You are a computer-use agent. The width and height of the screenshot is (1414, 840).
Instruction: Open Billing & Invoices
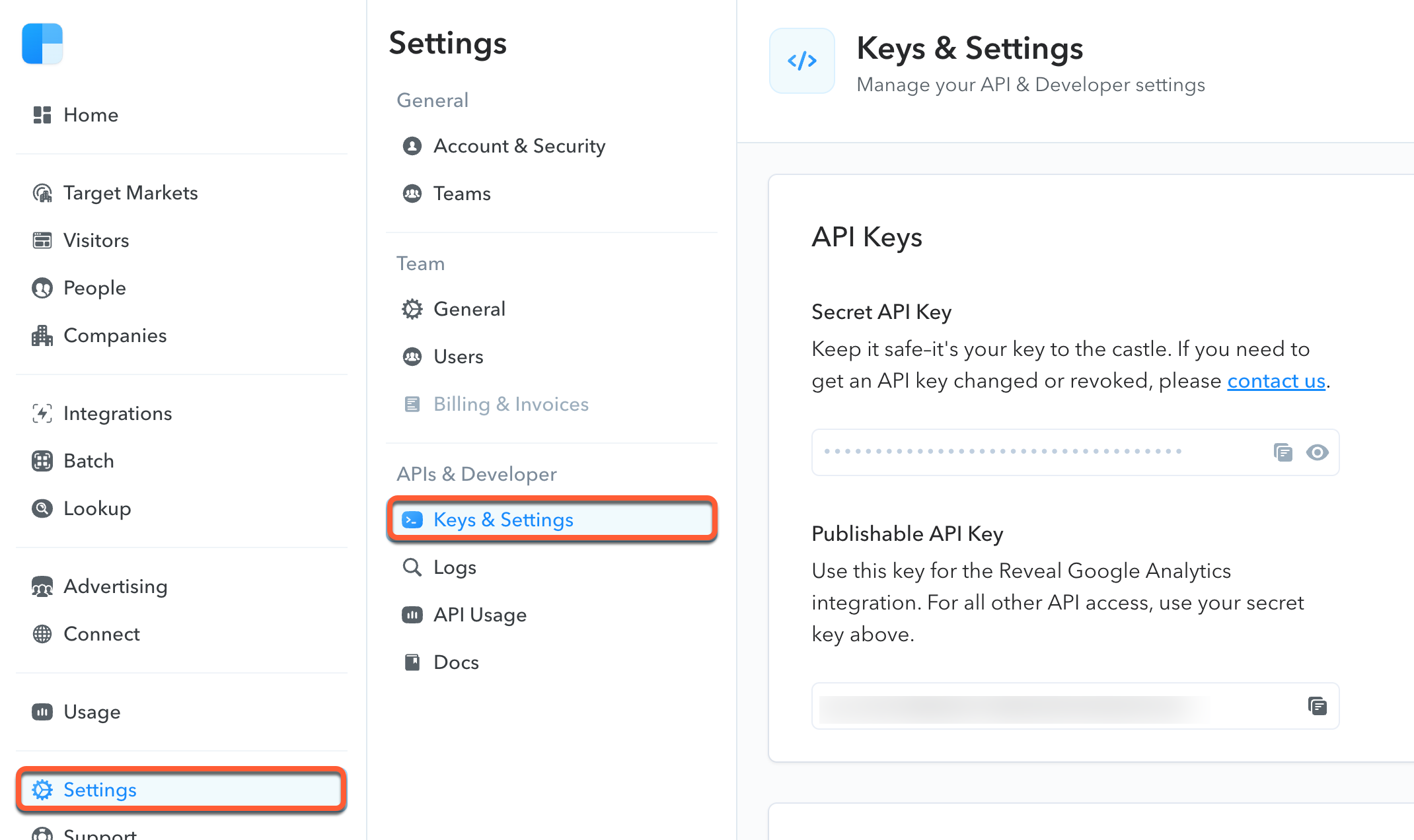click(x=510, y=404)
